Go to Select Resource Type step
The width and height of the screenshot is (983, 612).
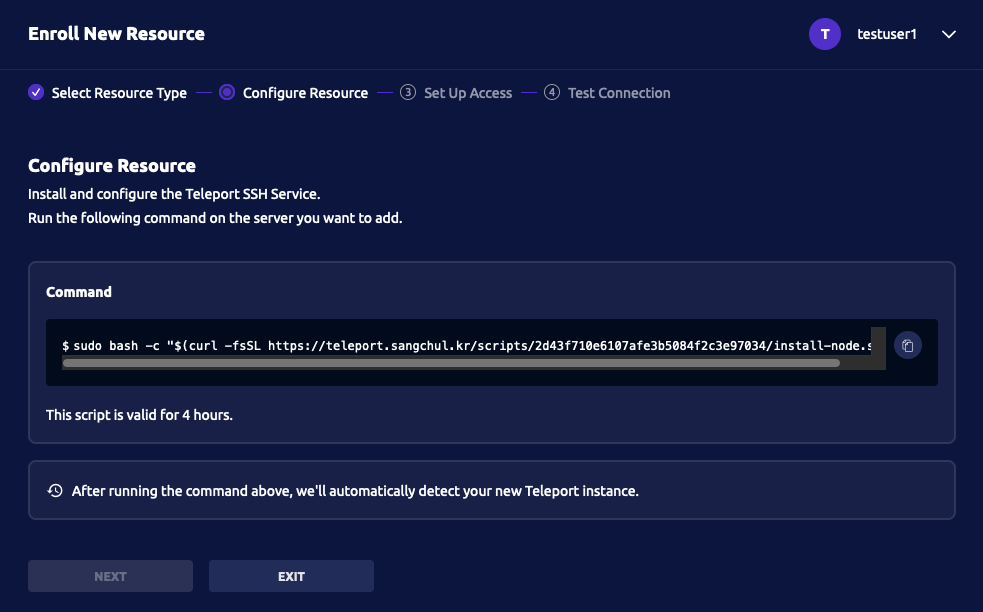tap(119, 93)
